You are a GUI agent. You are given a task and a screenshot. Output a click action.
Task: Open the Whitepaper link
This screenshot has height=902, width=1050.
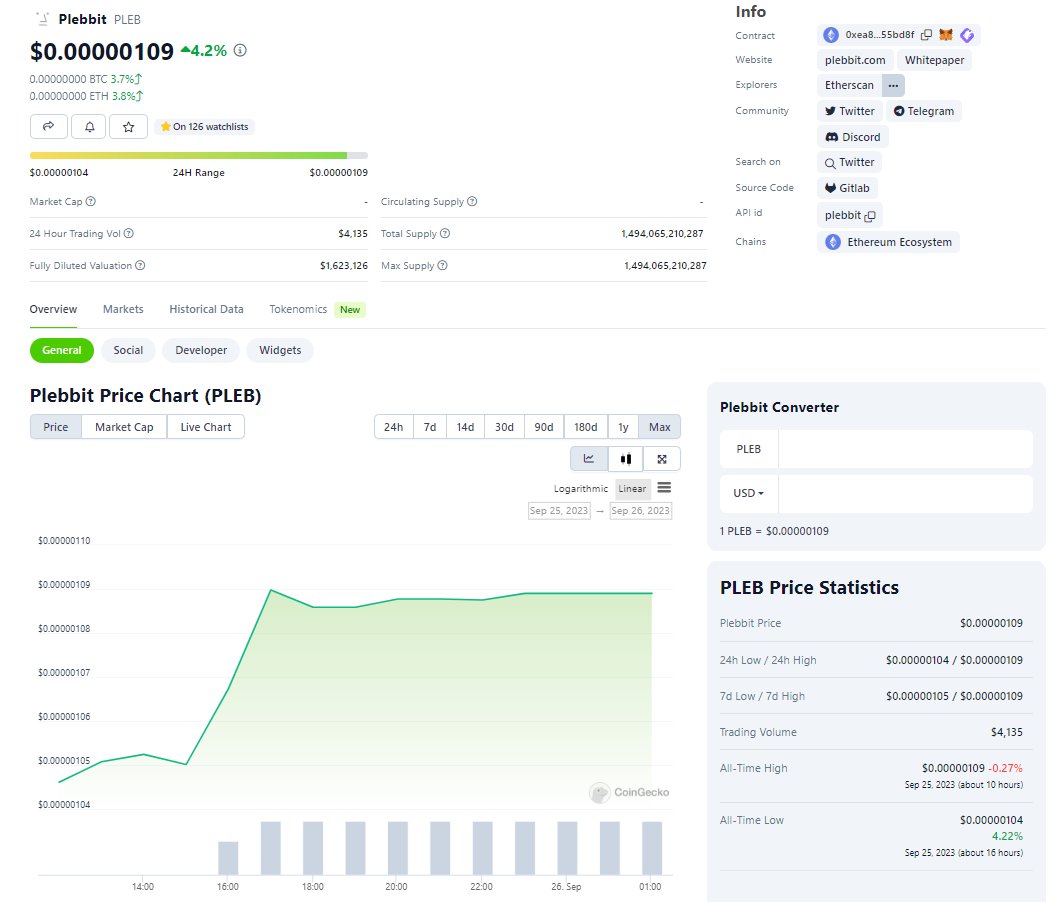pos(934,60)
